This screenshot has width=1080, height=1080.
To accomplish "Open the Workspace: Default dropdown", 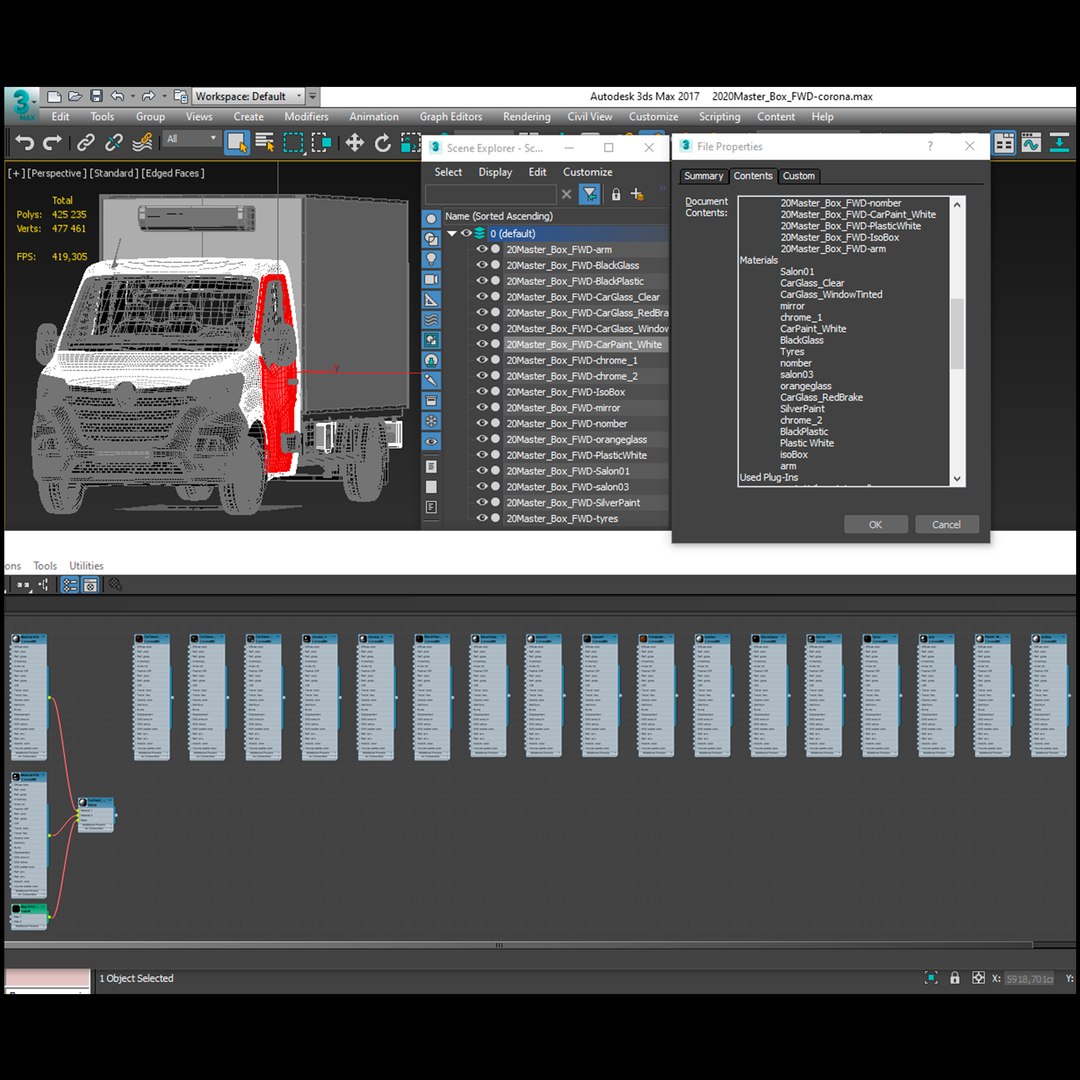I will click(248, 96).
